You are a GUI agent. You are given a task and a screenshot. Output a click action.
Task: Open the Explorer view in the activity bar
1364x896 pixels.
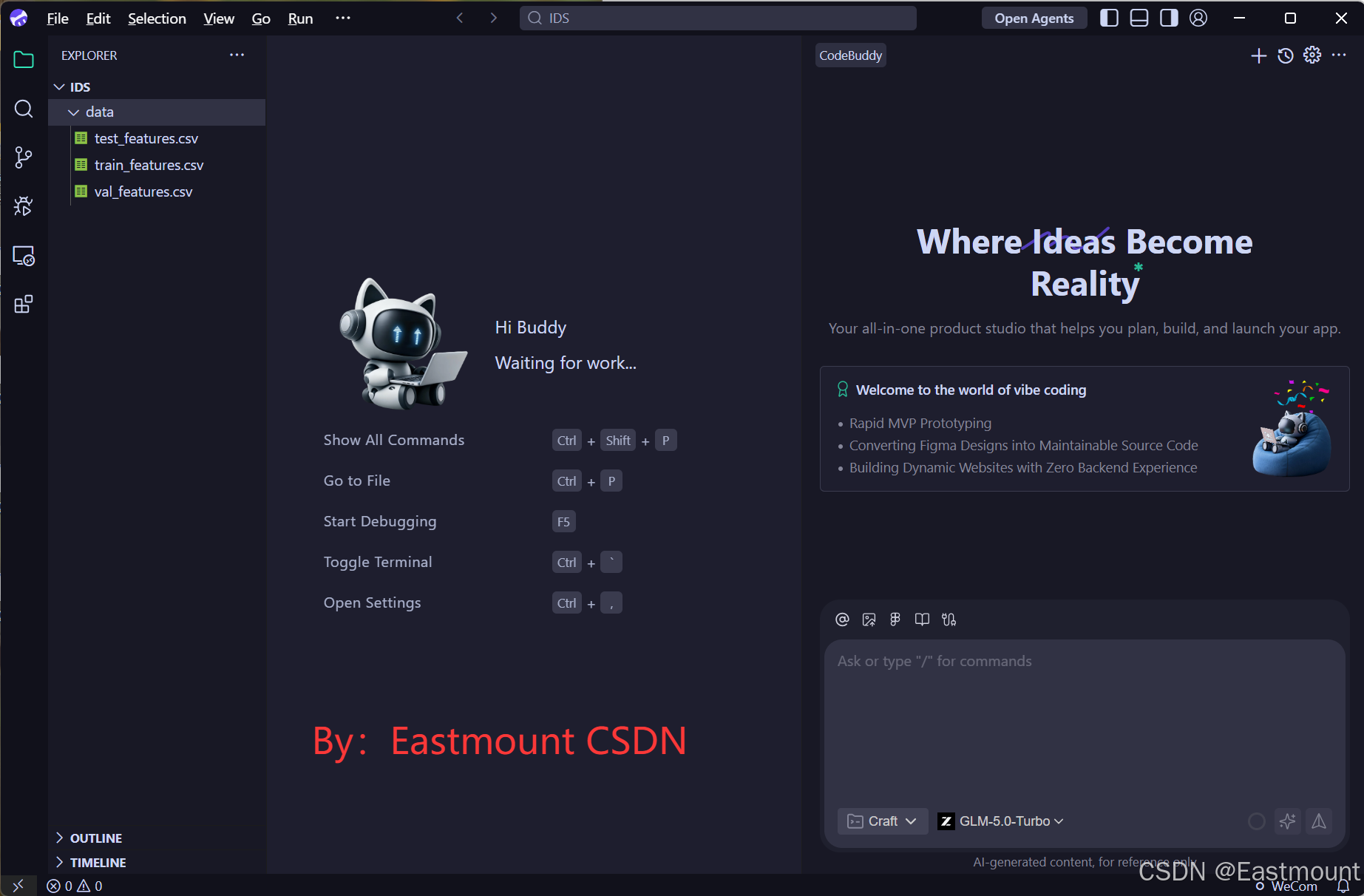pos(24,60)
